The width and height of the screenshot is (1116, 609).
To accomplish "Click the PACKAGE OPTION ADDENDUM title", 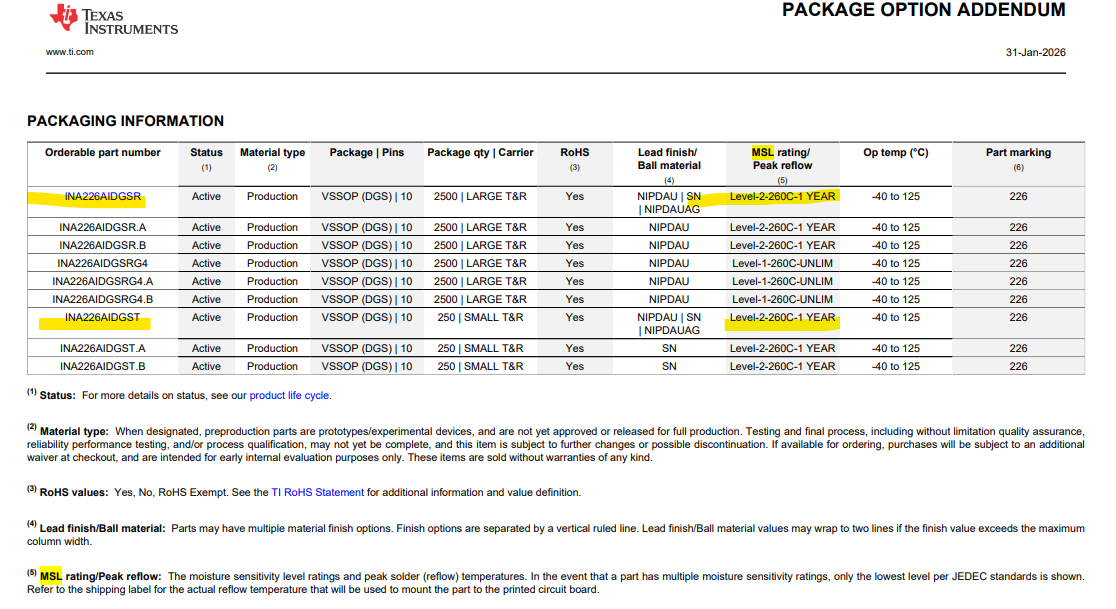I will pyautogui.click(x=924, y=10).
